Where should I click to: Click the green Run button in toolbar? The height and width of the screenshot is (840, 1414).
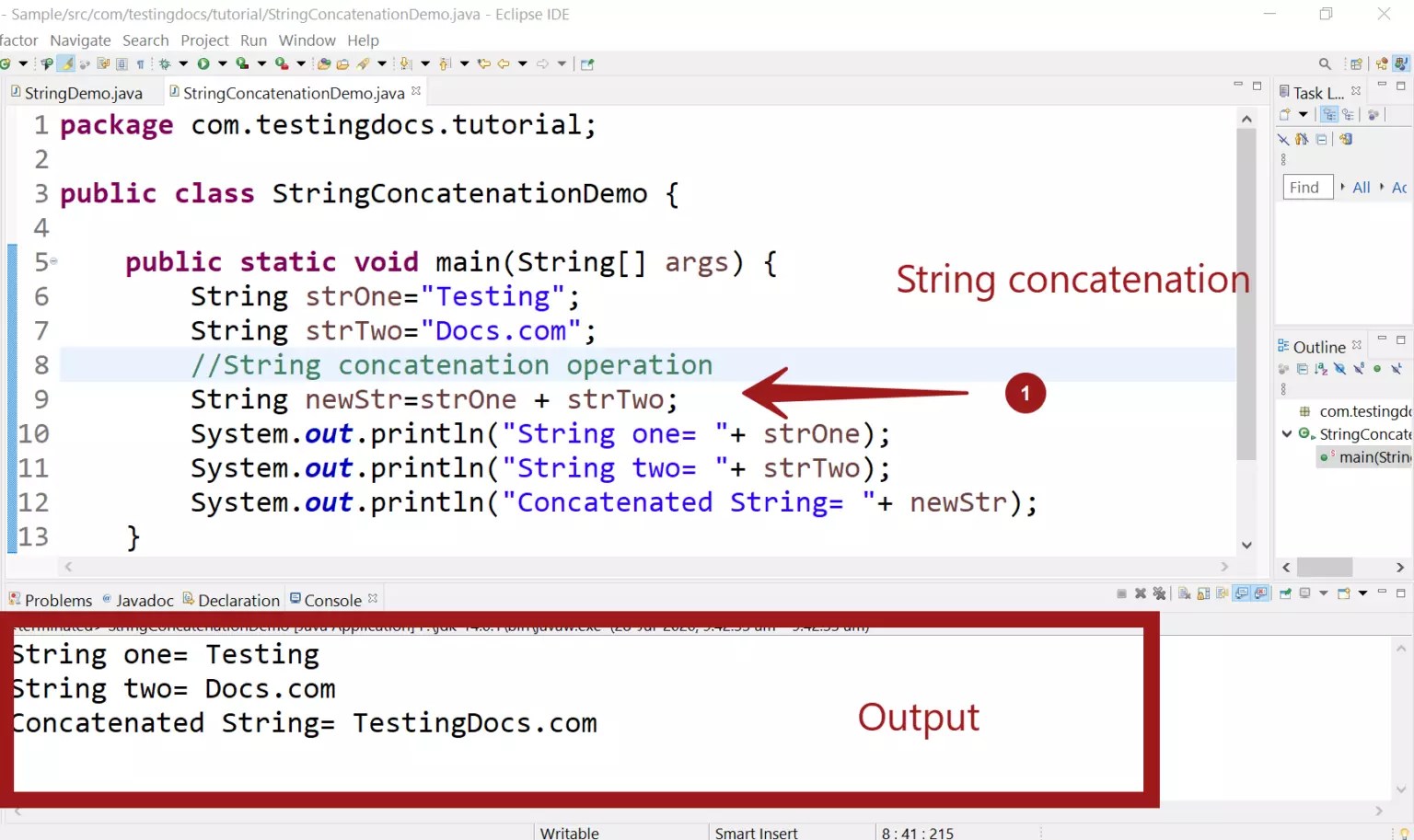pyautogui.click(x=203, y=63)
